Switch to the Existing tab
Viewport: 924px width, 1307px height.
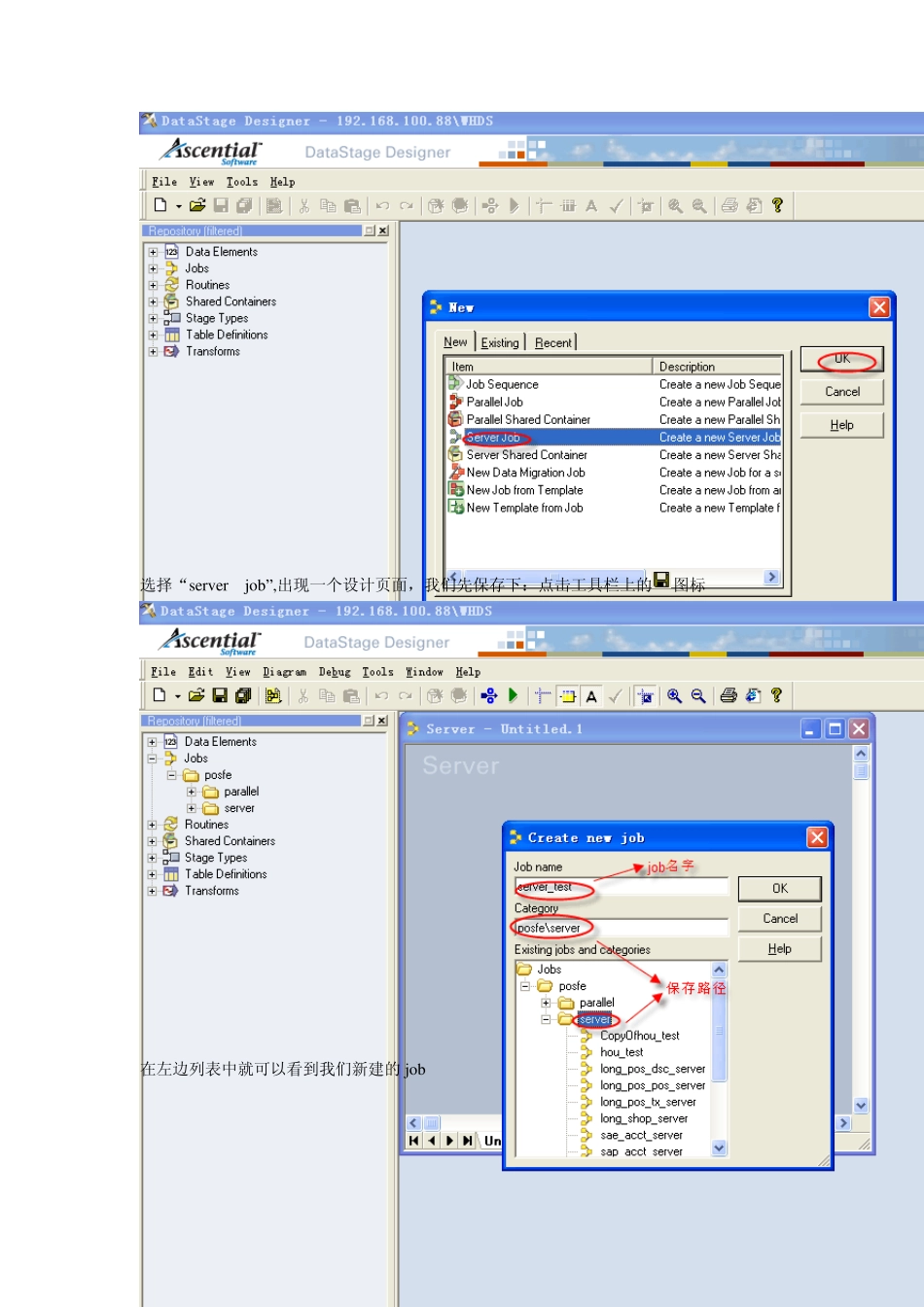coord(500,342)
